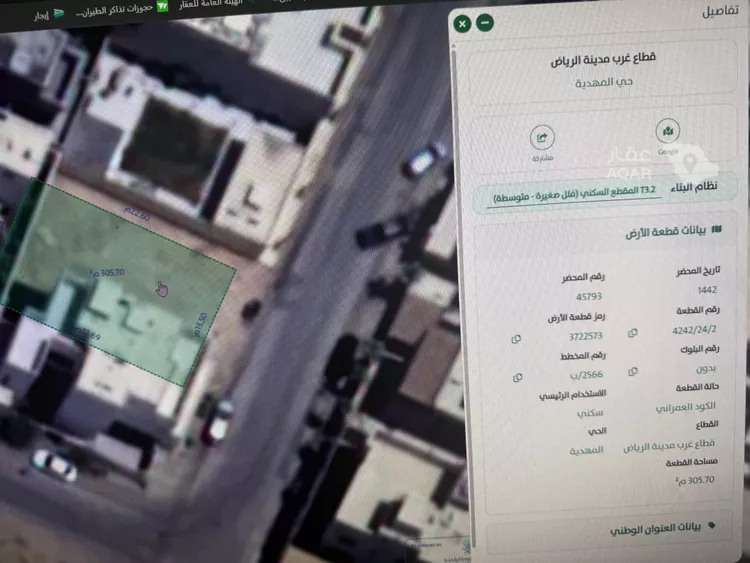The width and height of the screenshot is (750, 563).
Task: Click the share (مشاركة) icon
Action: point(542,138)
